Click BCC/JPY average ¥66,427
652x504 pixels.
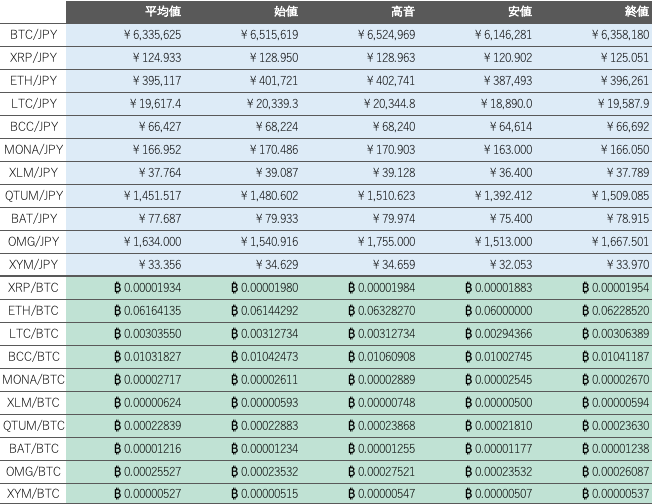[160, 126]
